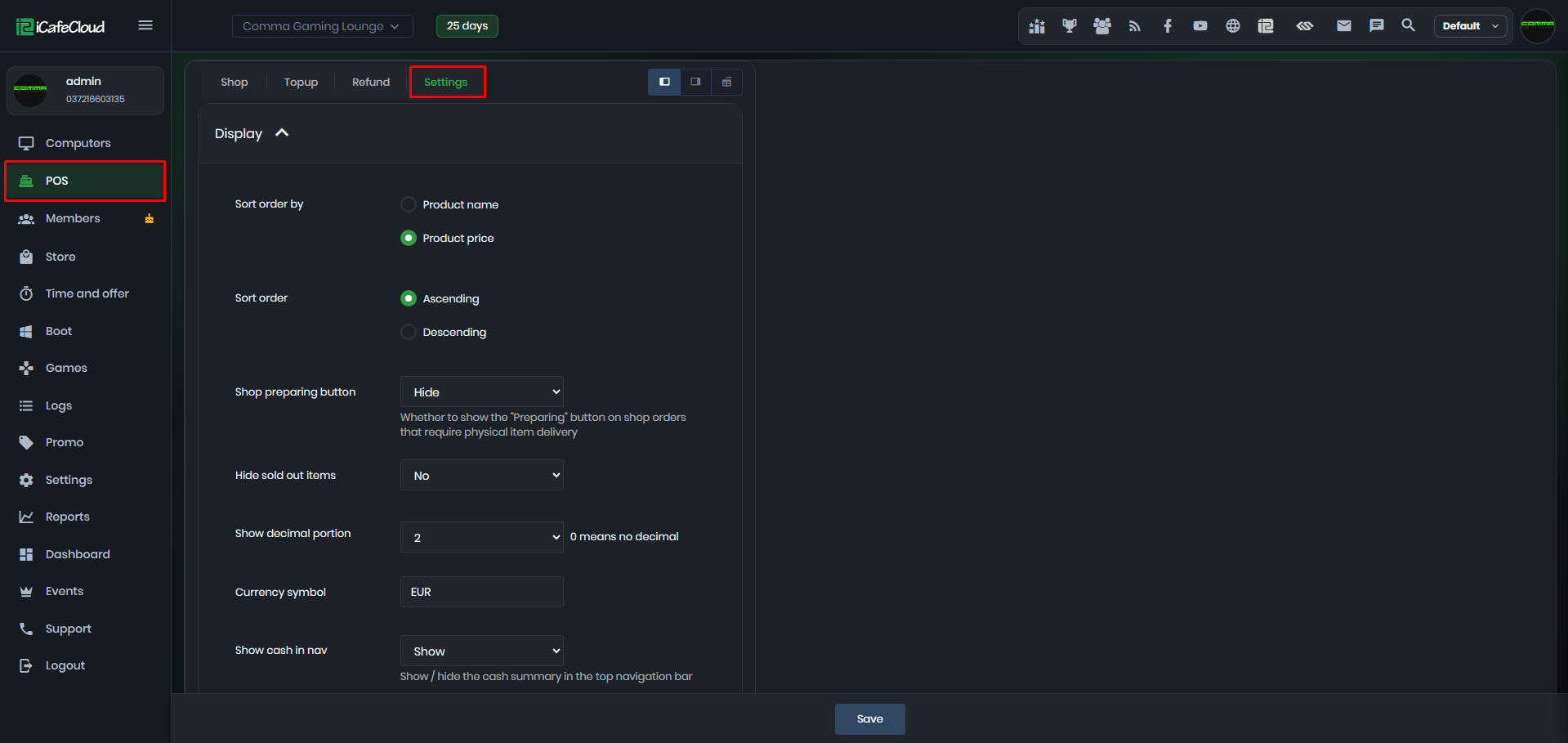Screen dimensions: 1568x743
Task: Click the Currency symbol EUR field
Action: [x=482, y=592]
